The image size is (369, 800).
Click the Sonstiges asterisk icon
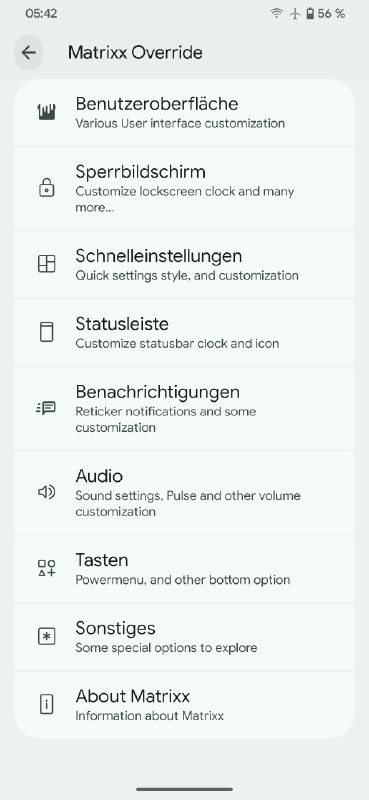46,637
